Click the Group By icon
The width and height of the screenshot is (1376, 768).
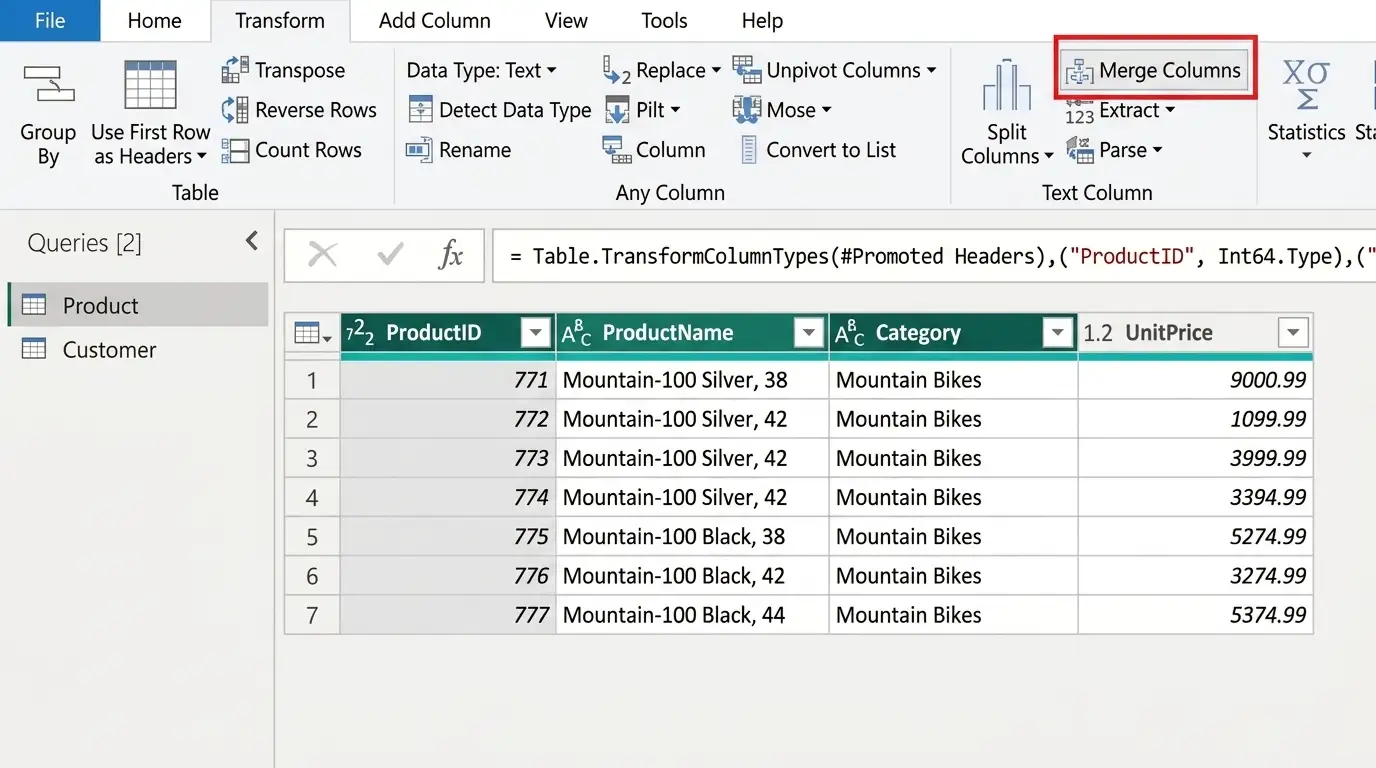coord(49,84)
